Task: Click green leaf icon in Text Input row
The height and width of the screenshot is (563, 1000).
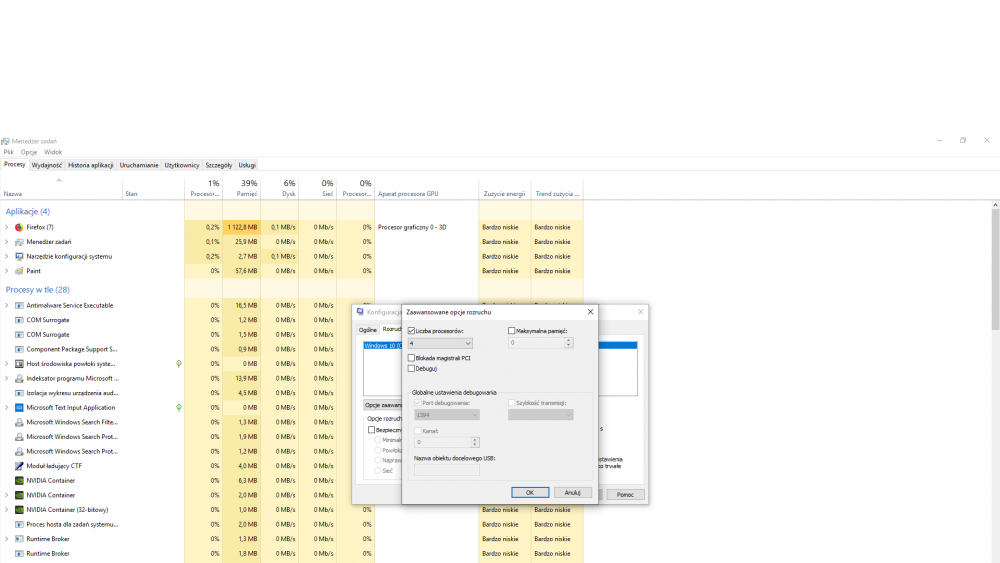Action: tap(179, 407)
